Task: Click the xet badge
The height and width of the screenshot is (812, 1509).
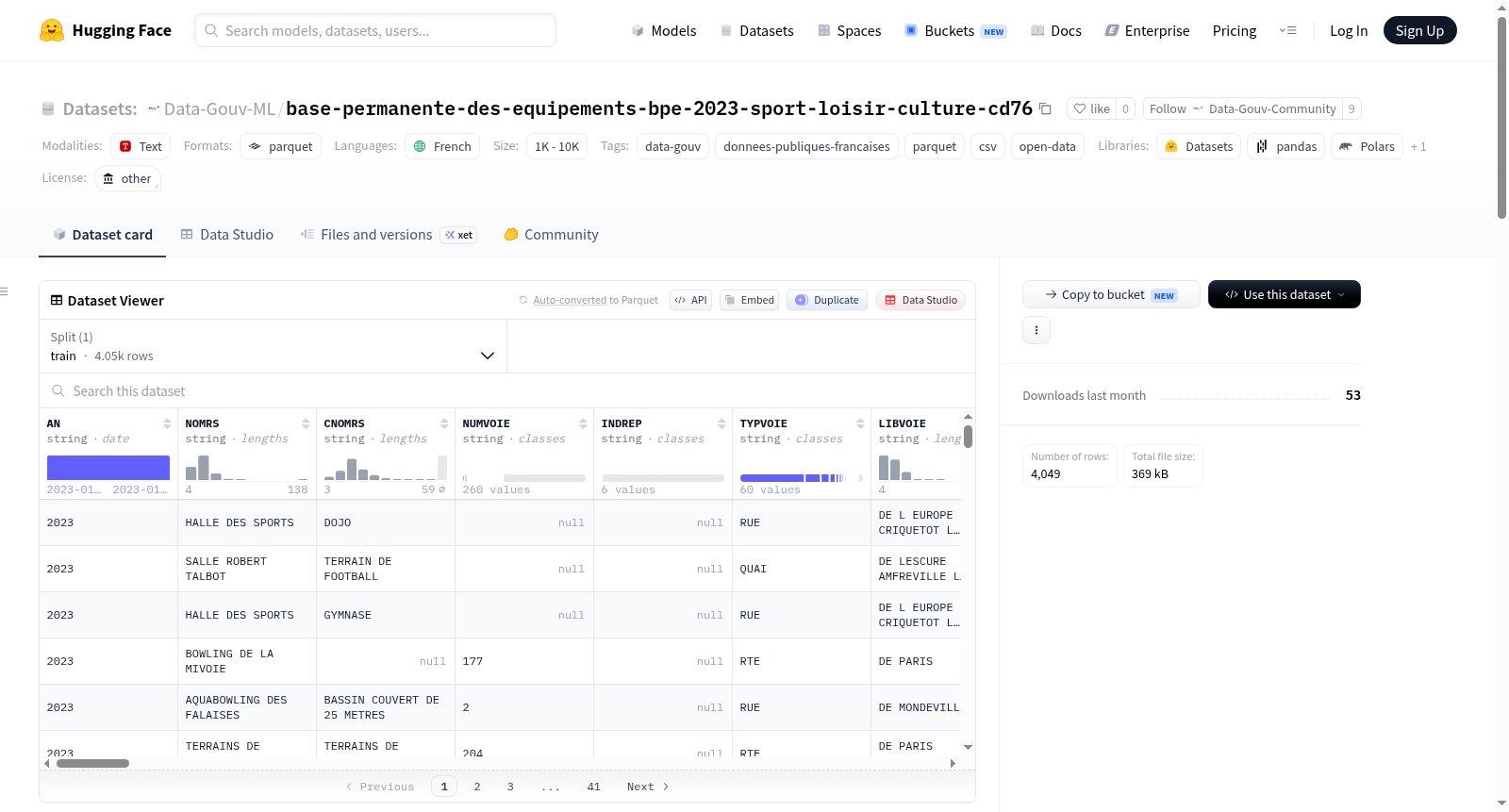Action: (459, 235)
